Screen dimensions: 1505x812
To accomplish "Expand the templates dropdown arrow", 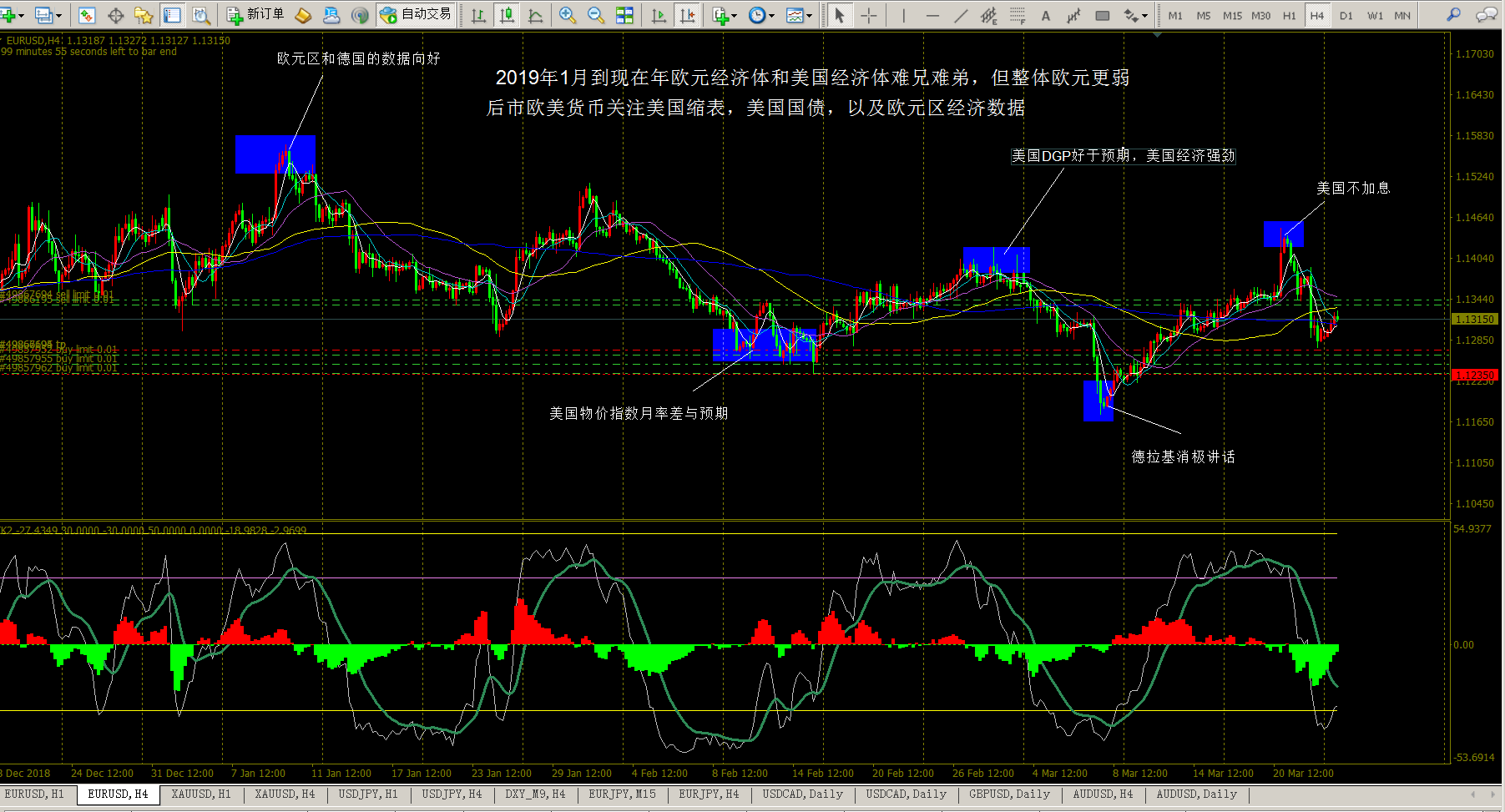I will pos(809,15).
